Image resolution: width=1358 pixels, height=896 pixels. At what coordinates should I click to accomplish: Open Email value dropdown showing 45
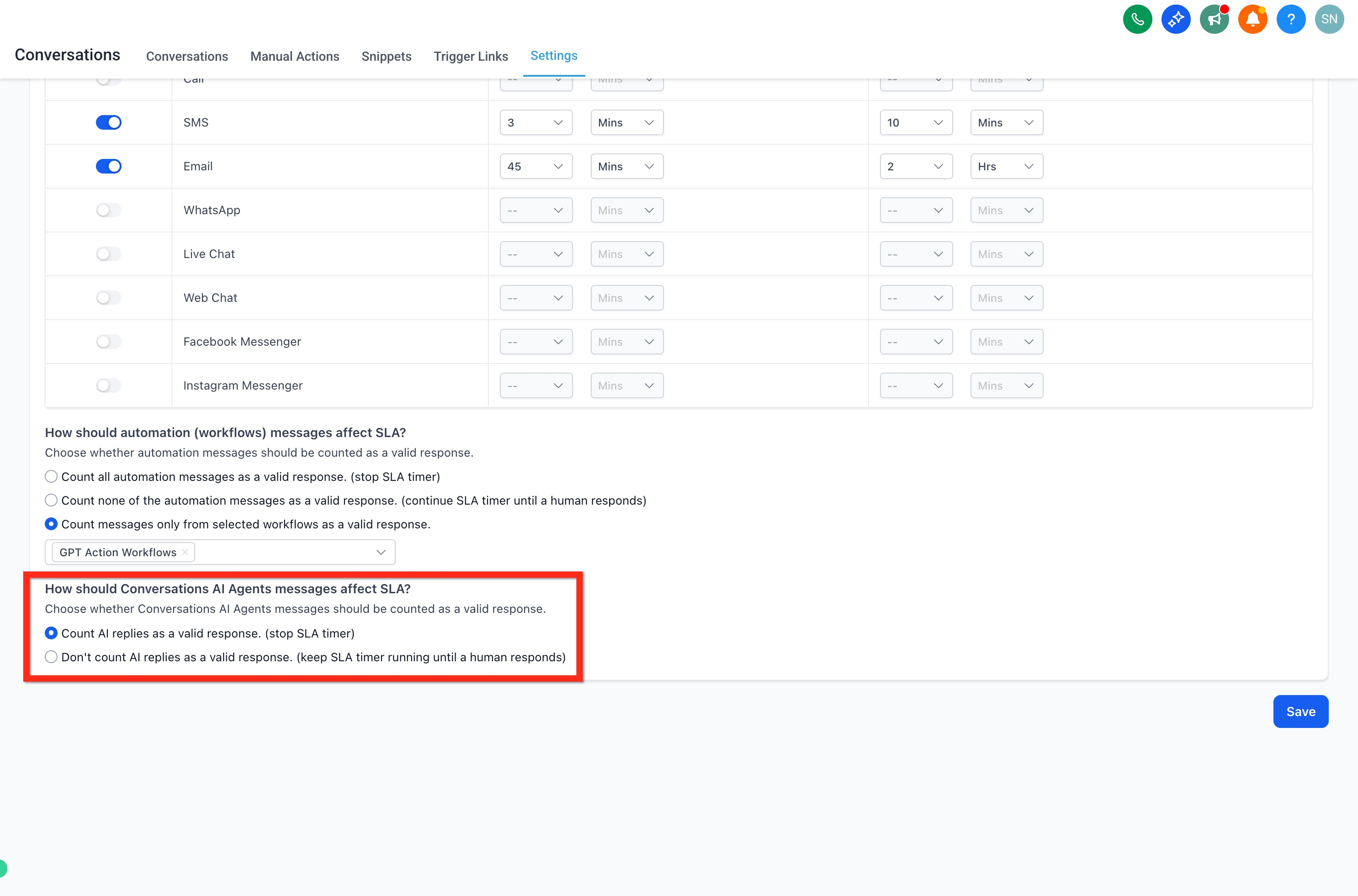(x=536, y=166)
